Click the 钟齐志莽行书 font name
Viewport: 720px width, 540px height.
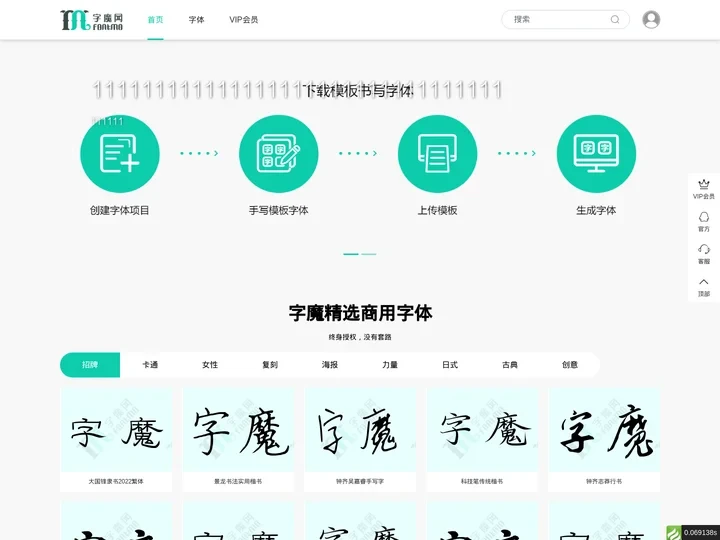[604, 482]
